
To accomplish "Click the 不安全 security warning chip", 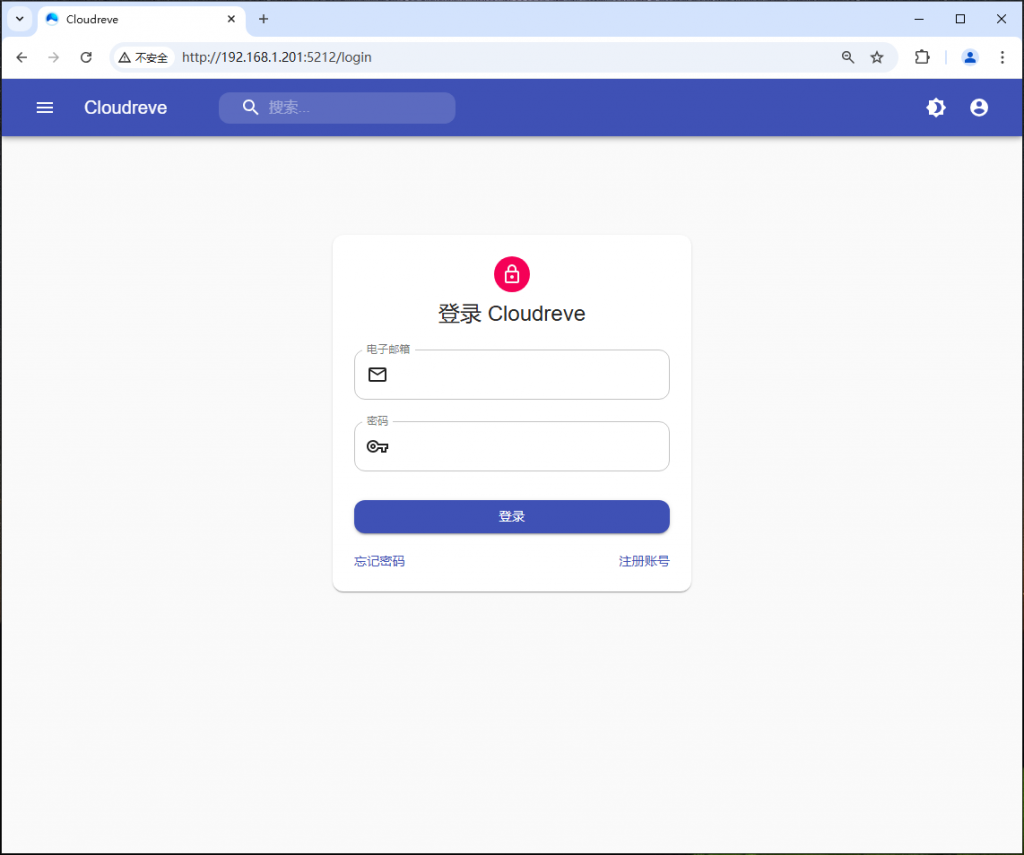I will coord(143,57).
